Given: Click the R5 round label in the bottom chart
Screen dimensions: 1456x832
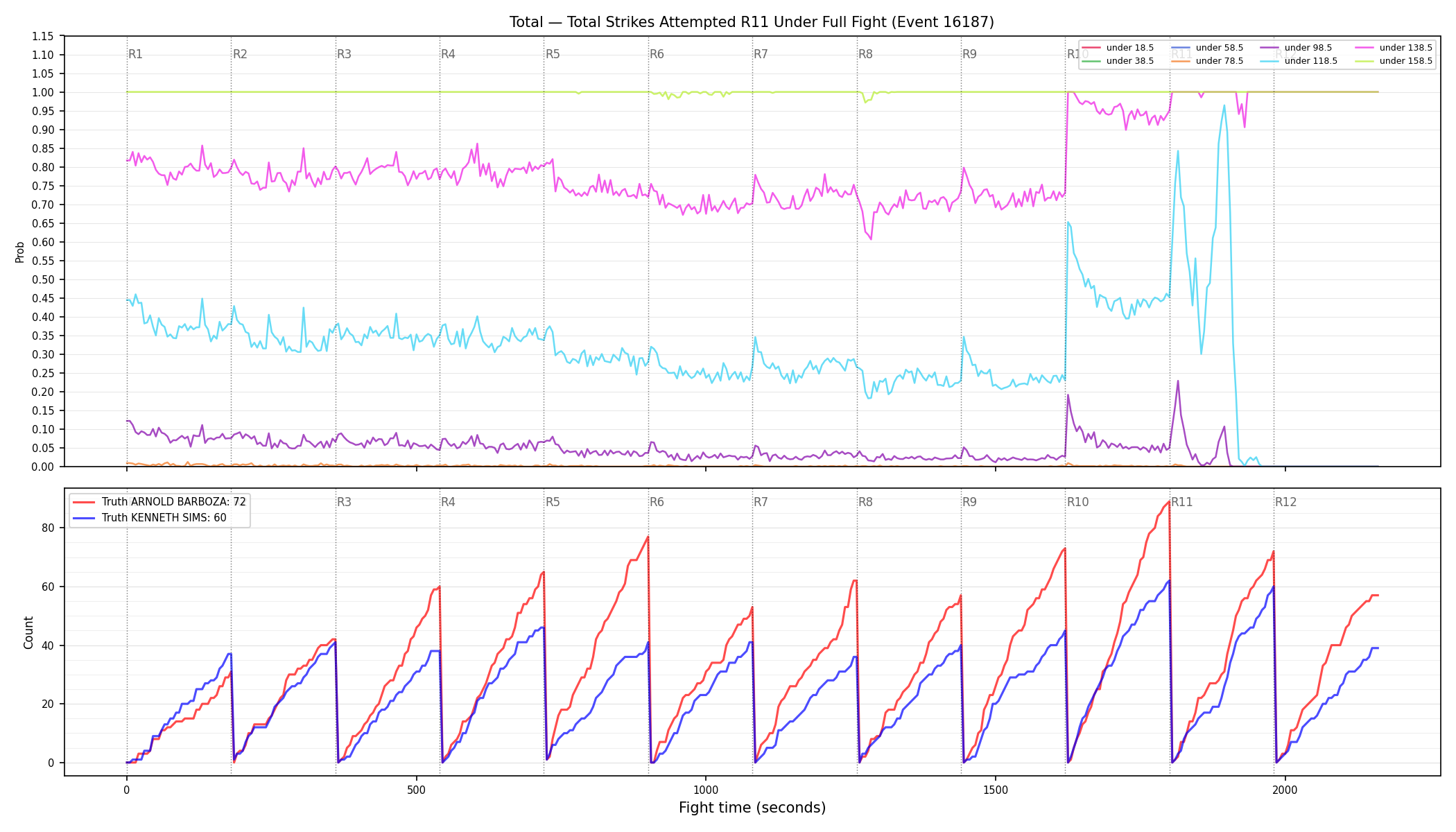Looking at the screenshot, I should click(x=553, y=502).
